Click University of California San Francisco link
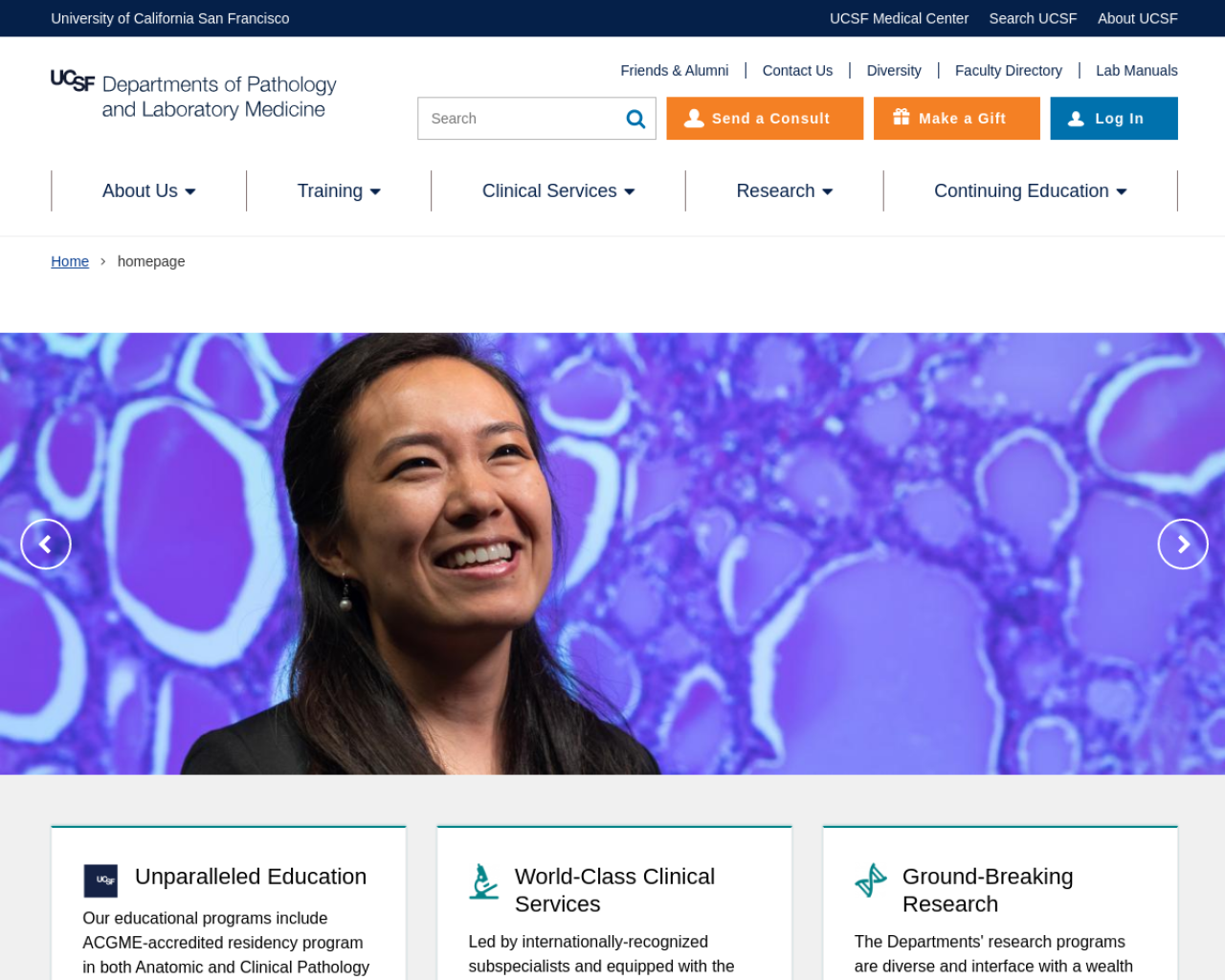Screen dimensions: 1225x980 coord(170,18)
